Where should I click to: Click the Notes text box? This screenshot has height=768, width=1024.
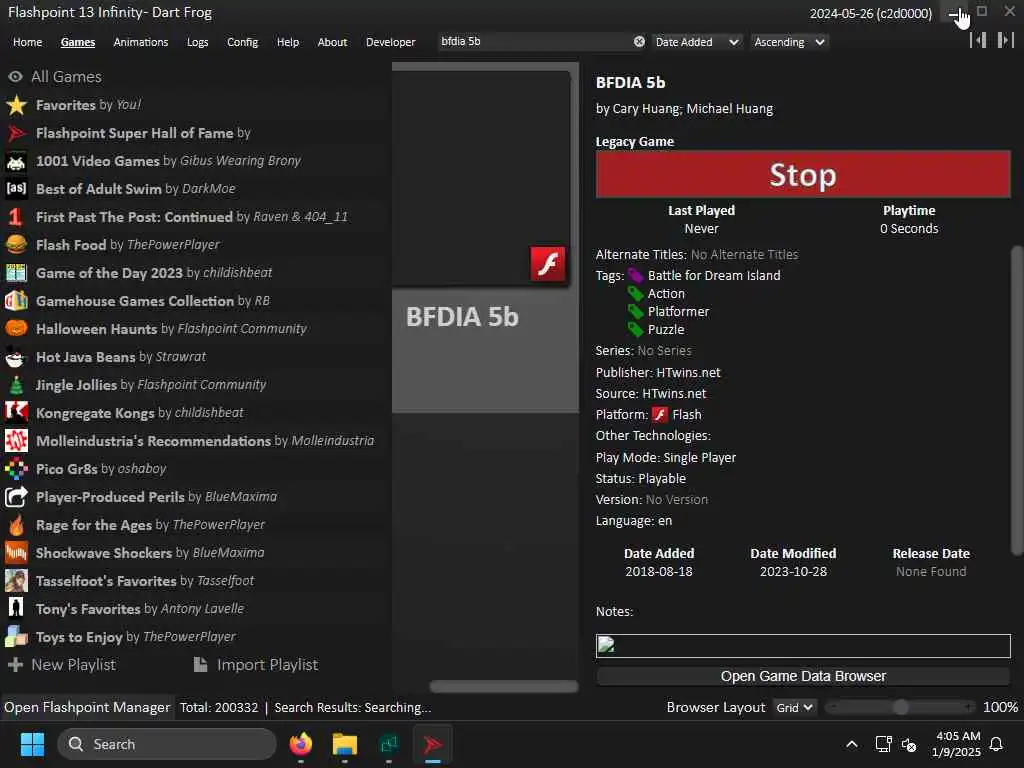click(x=803, y=646)
